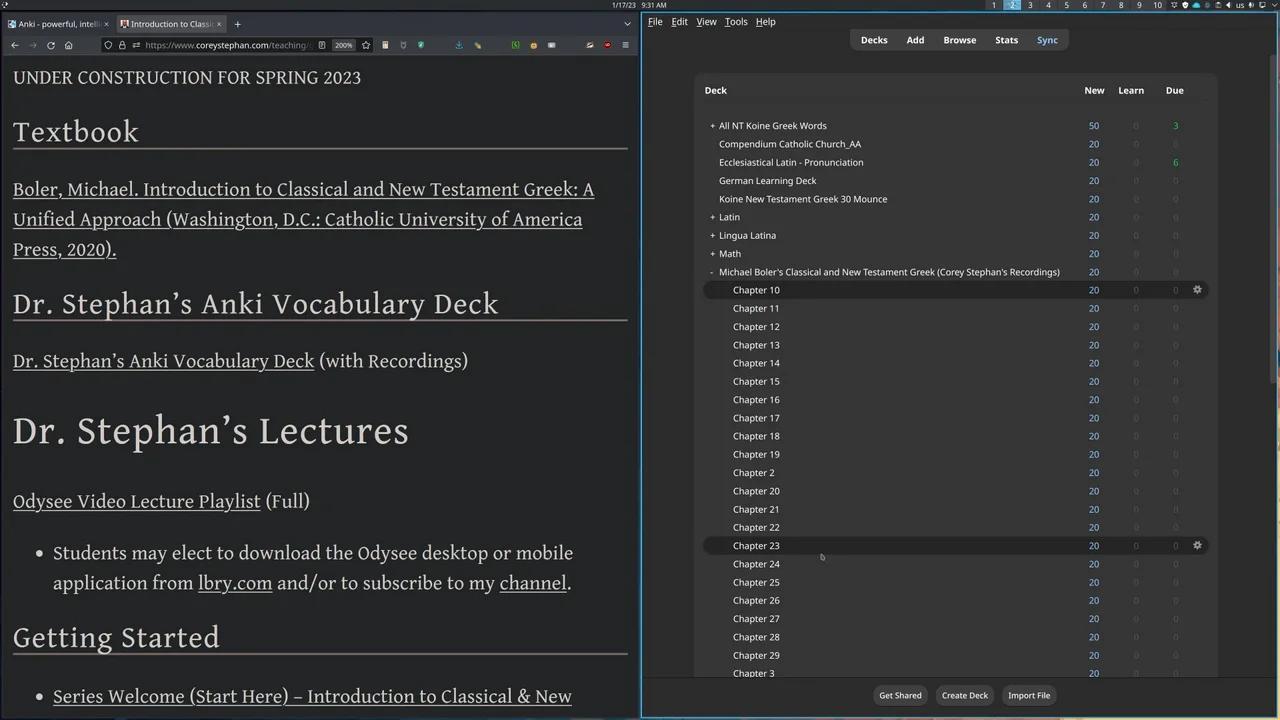The image size is (1280, 720).
Task: Open the Tools menu in Anki
Action: (x=736, y=21)
